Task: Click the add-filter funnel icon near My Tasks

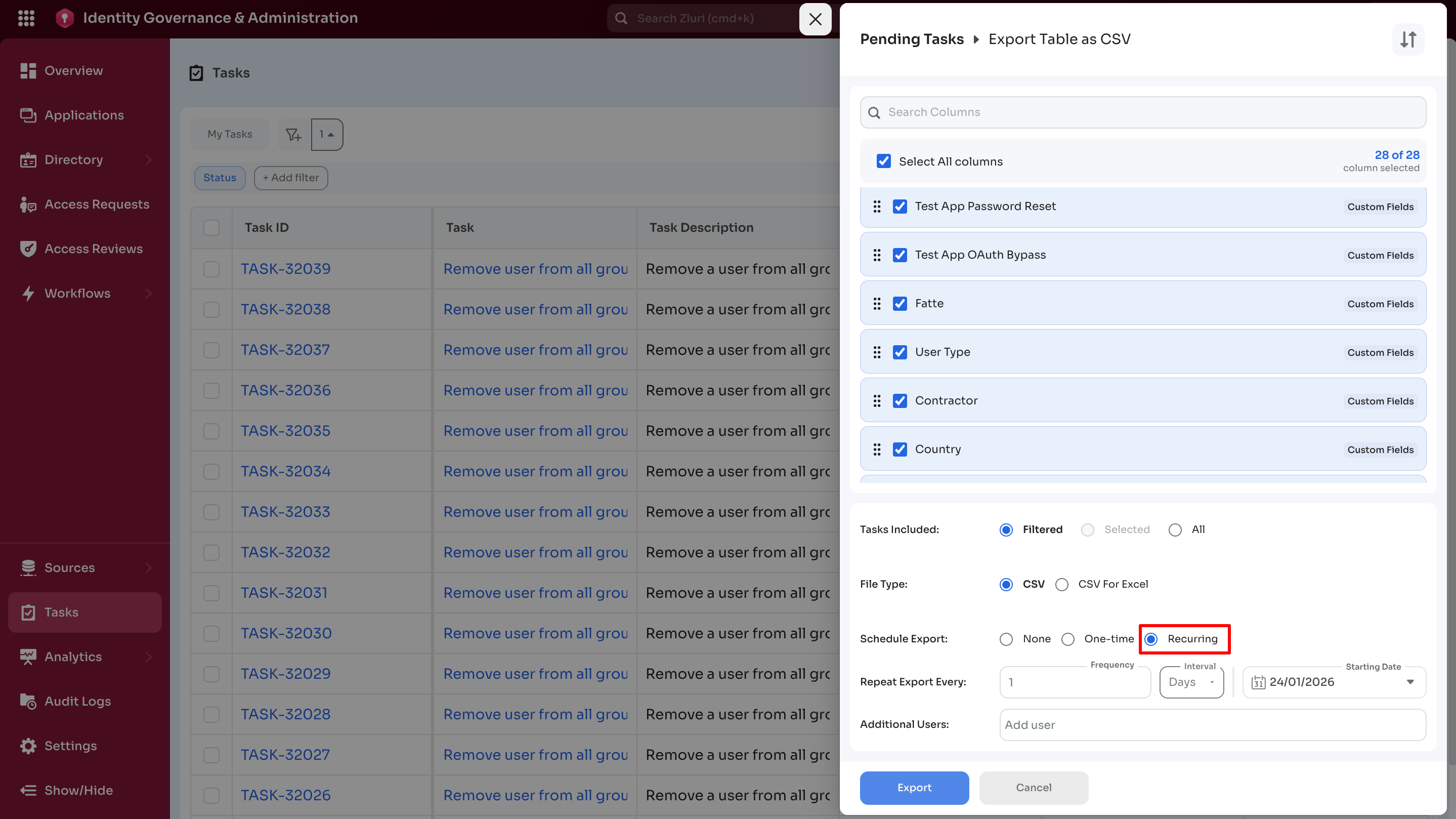Action: 293,134
